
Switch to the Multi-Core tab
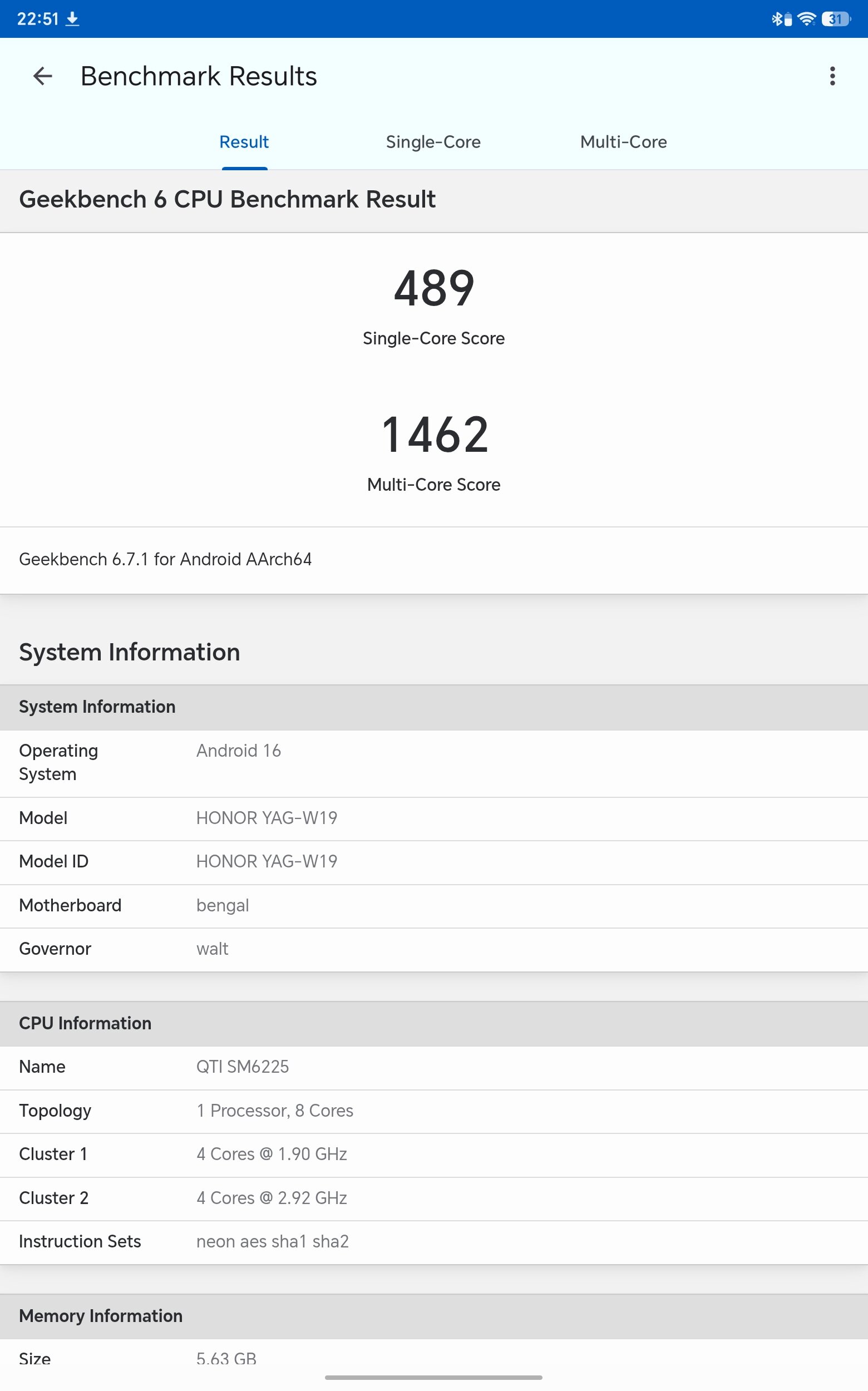click(x=623, y=142)
